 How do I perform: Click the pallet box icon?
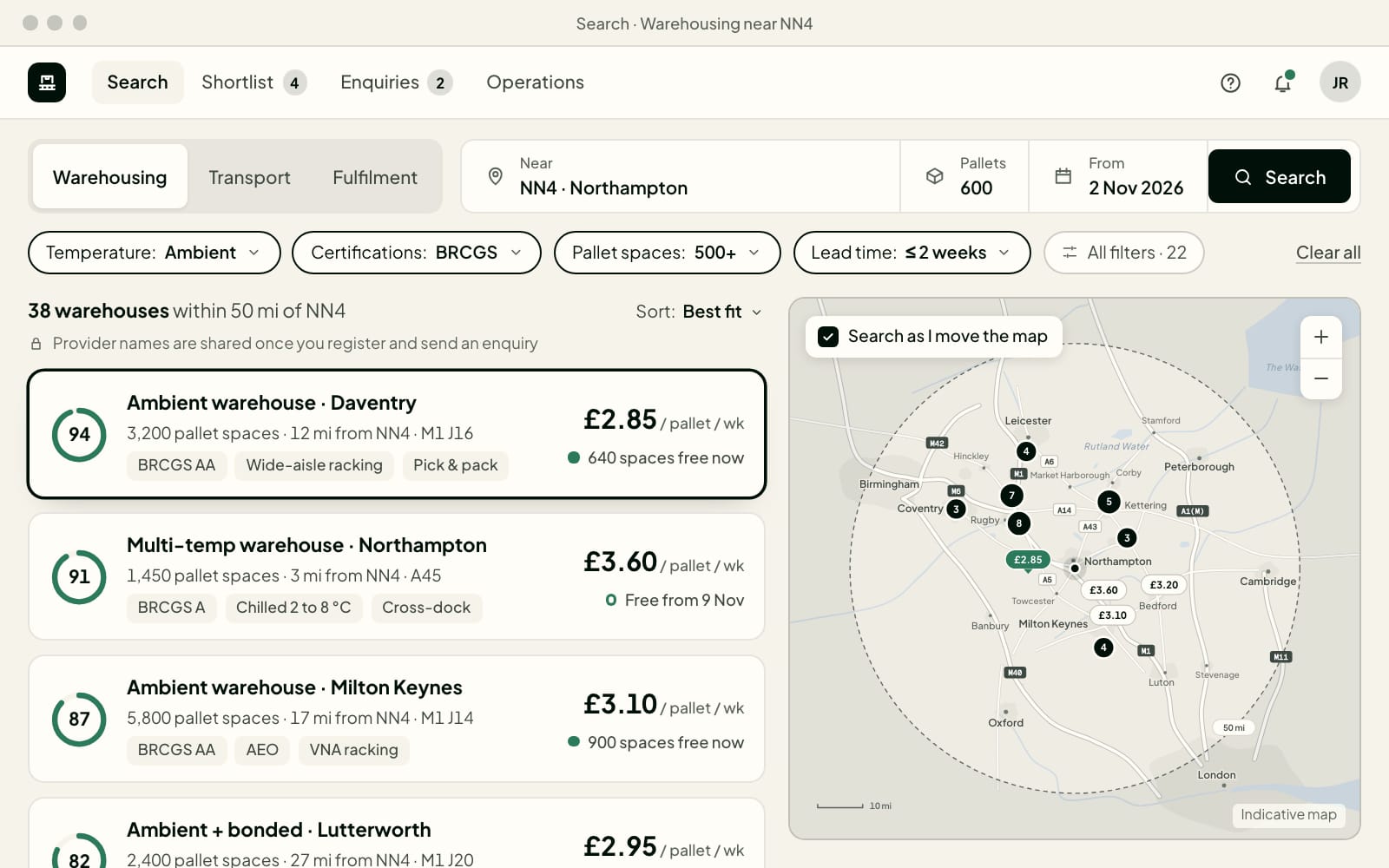click(934, 176)
